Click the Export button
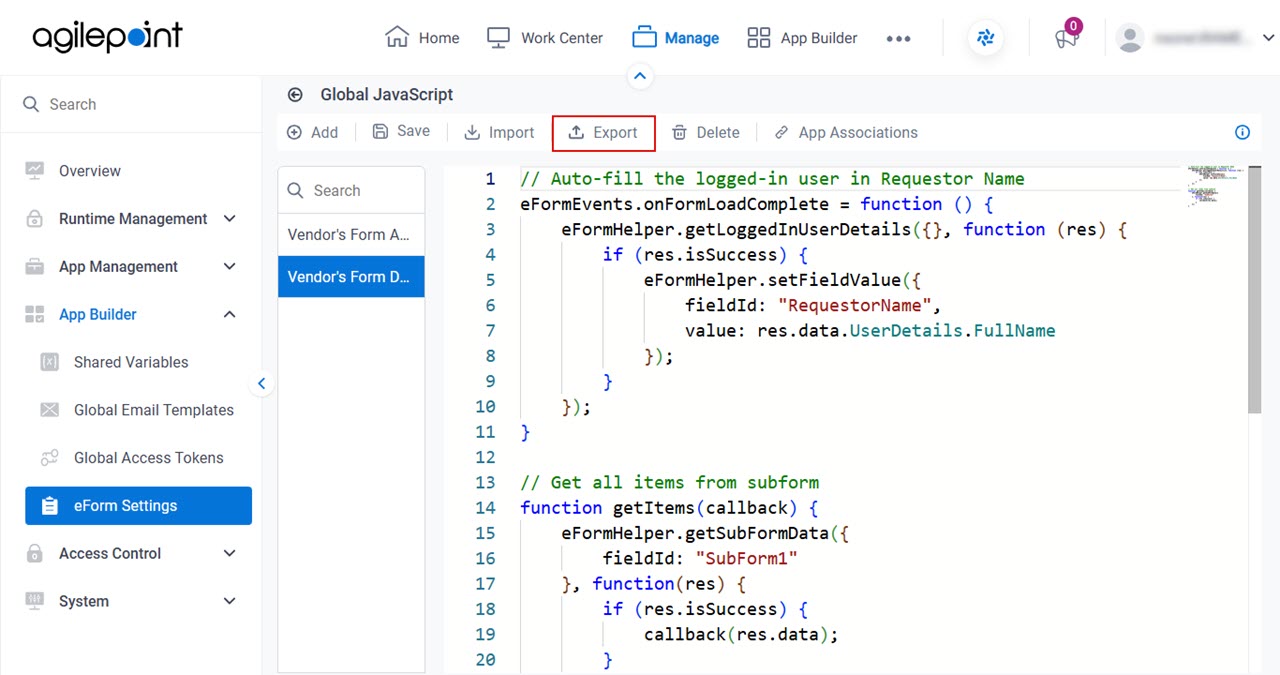This screenshot has height=675, width=1280. [x=603, y=132]
